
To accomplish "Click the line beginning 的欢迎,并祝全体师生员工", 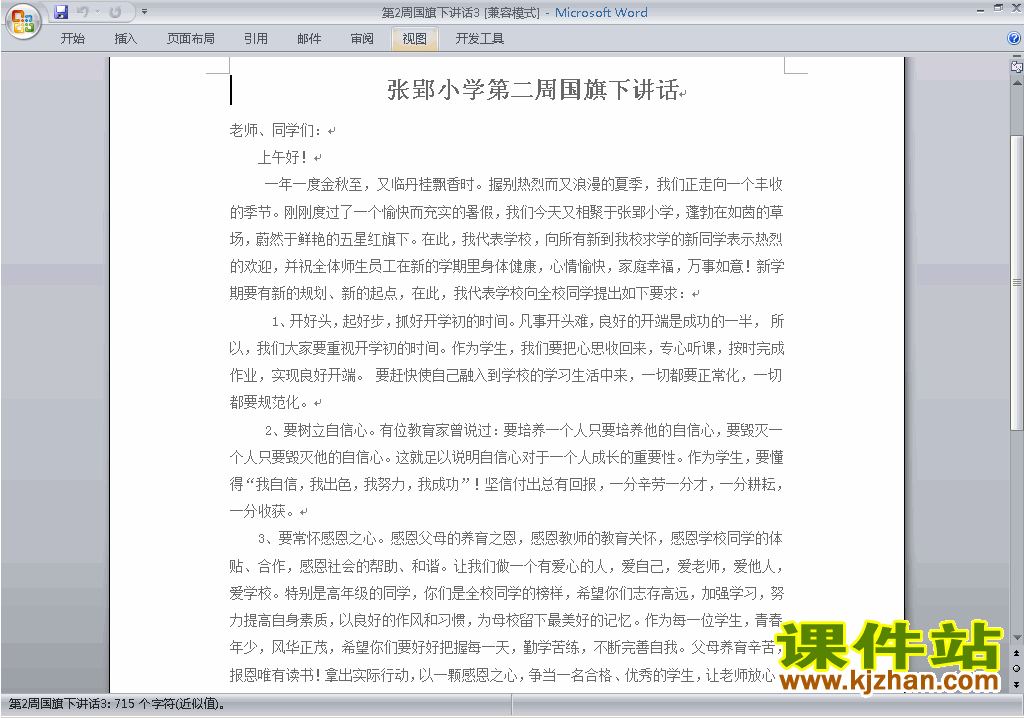I will [x=506, y=267].
